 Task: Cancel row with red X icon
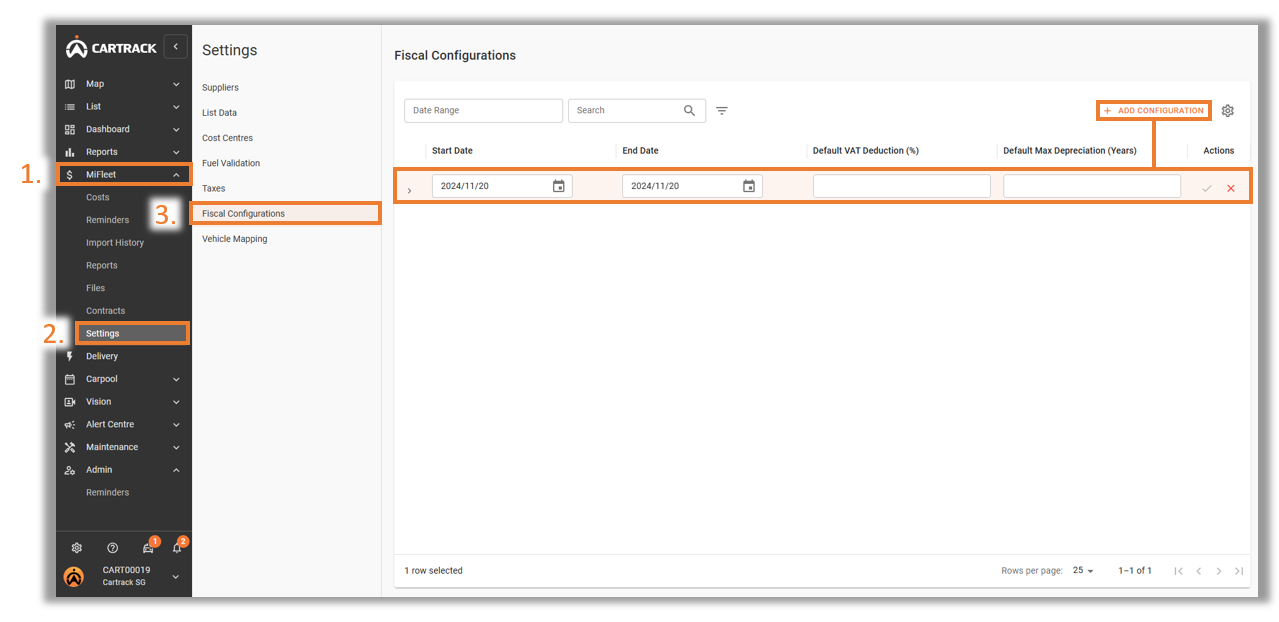tap(1231, 188)
